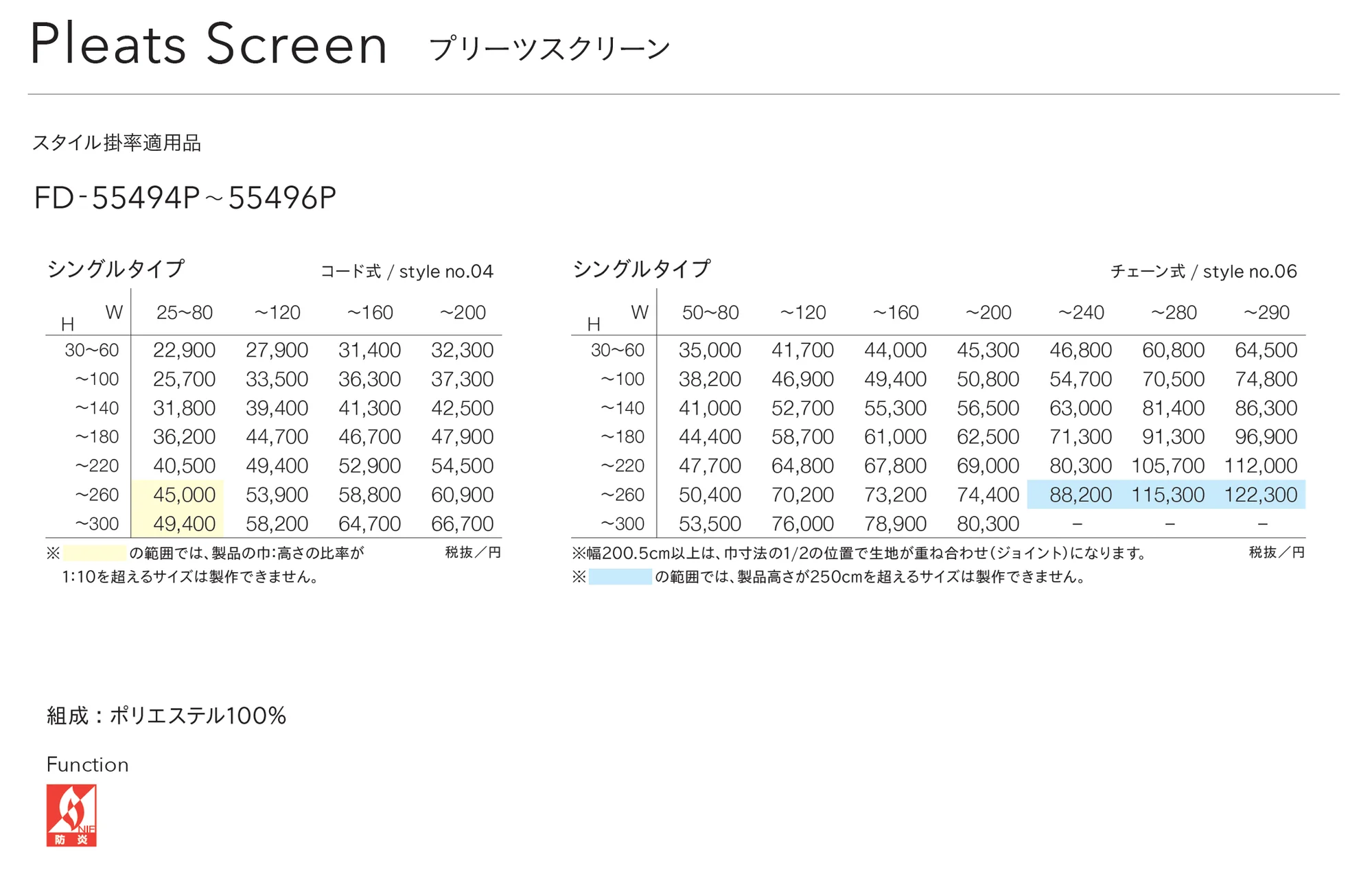Click the price "32,300"
Image resolution: width=1372 pixels, height=885 pixels.
[x=462, y=351]
